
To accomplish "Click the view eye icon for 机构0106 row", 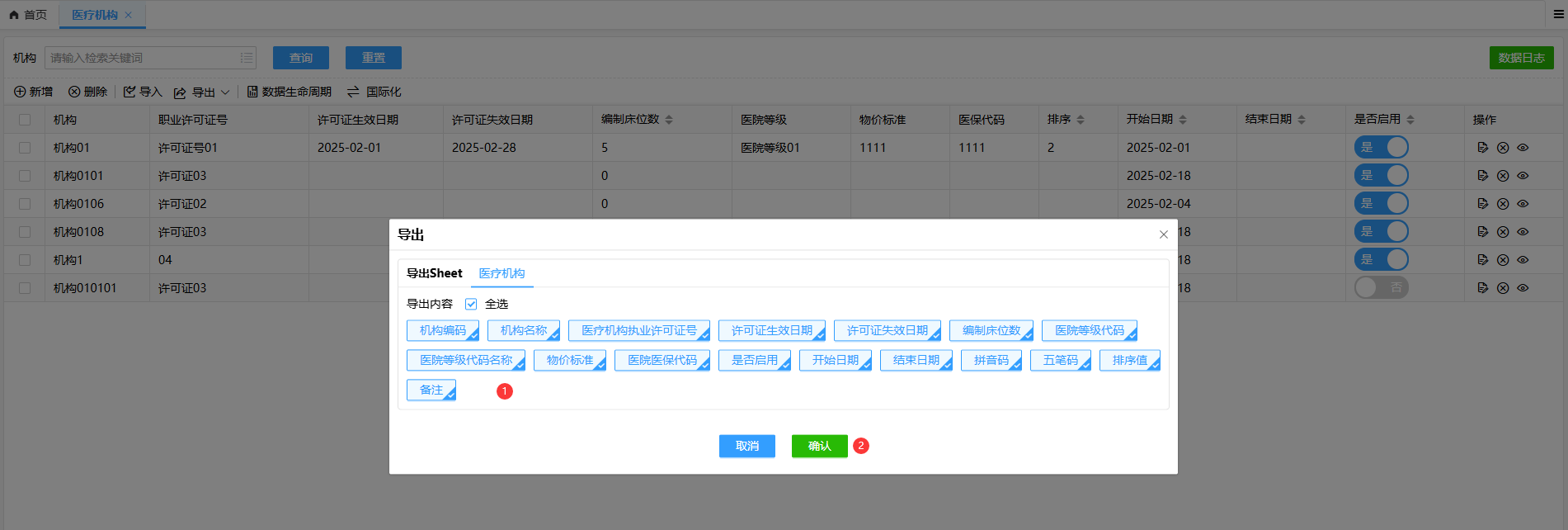I will pos(1523,204).
